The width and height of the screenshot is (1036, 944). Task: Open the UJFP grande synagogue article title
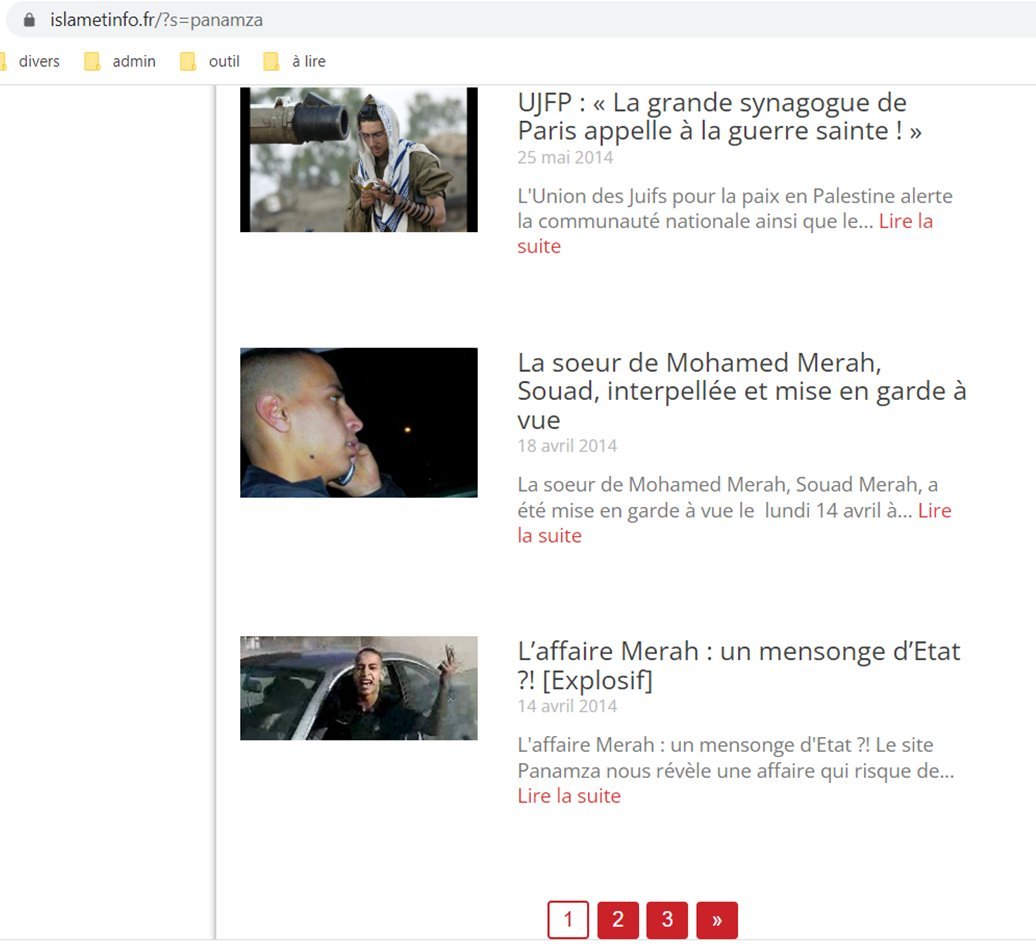pyautogui.click(x=719, y=116)
